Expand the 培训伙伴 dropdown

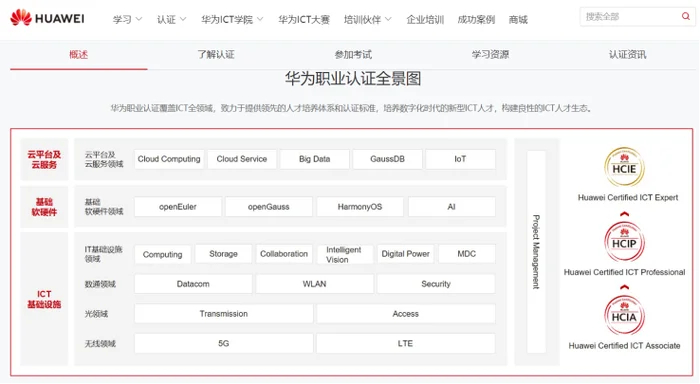[367, 20]
